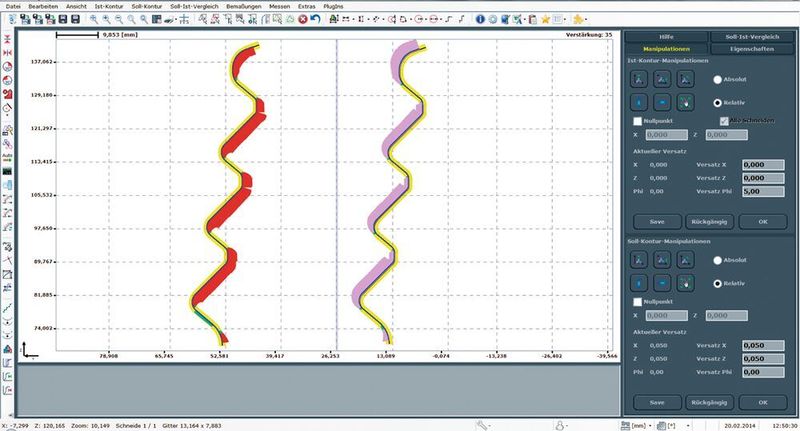Click the gear settings icon next to info

coord(493,19)
